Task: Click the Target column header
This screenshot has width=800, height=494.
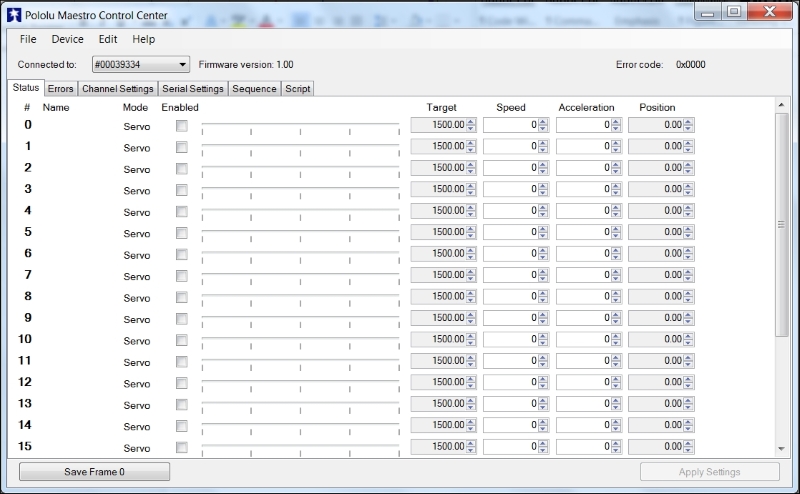Action: pos(441,108)
